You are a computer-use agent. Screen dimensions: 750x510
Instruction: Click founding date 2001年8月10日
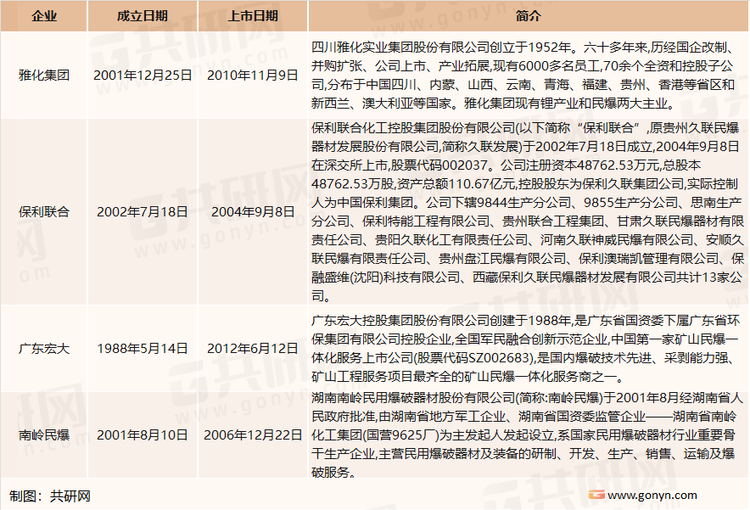coord(143,435)
